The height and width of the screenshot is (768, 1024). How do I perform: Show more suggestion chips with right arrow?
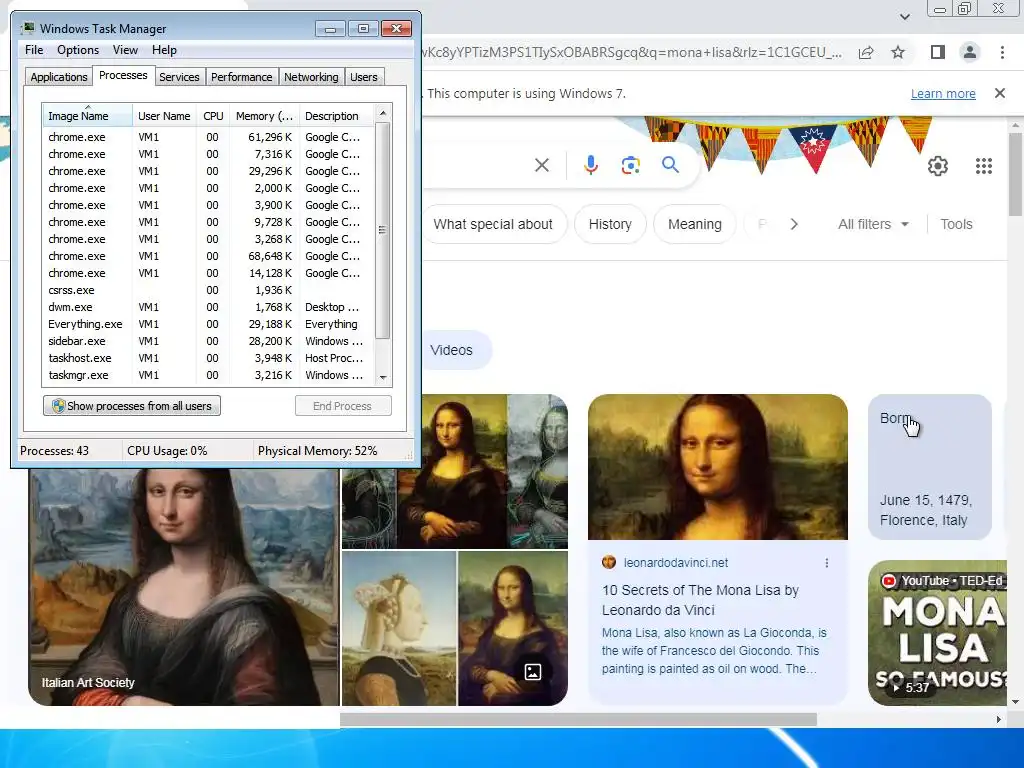click(793, 224)
